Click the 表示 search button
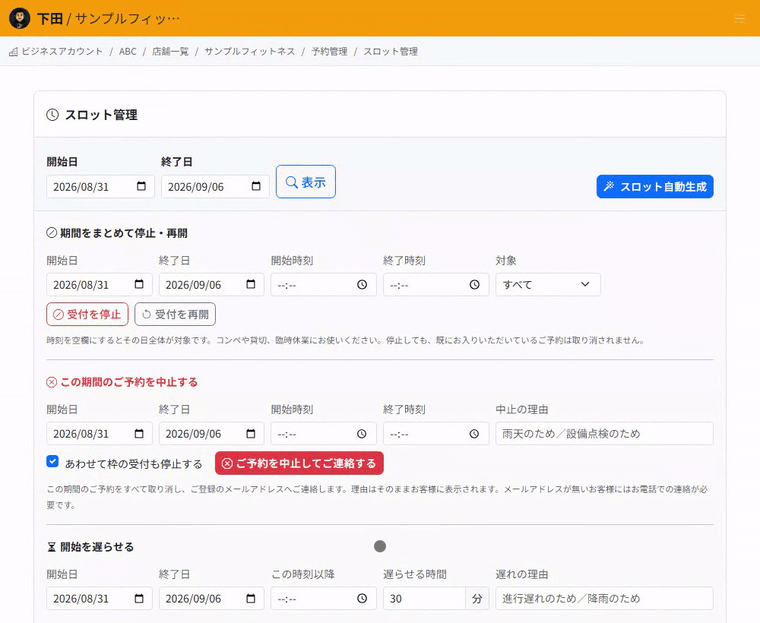 pos(306,182)
